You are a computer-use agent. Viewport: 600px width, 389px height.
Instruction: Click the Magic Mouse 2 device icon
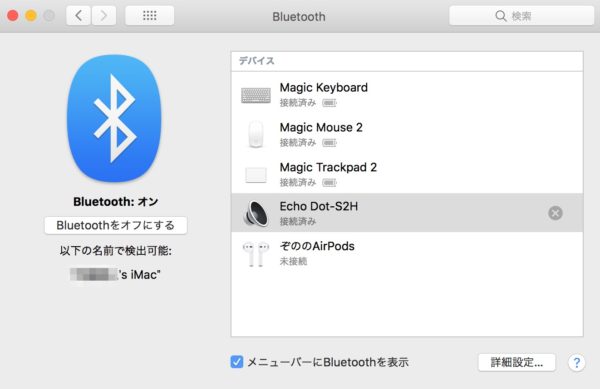pos(256,134)
